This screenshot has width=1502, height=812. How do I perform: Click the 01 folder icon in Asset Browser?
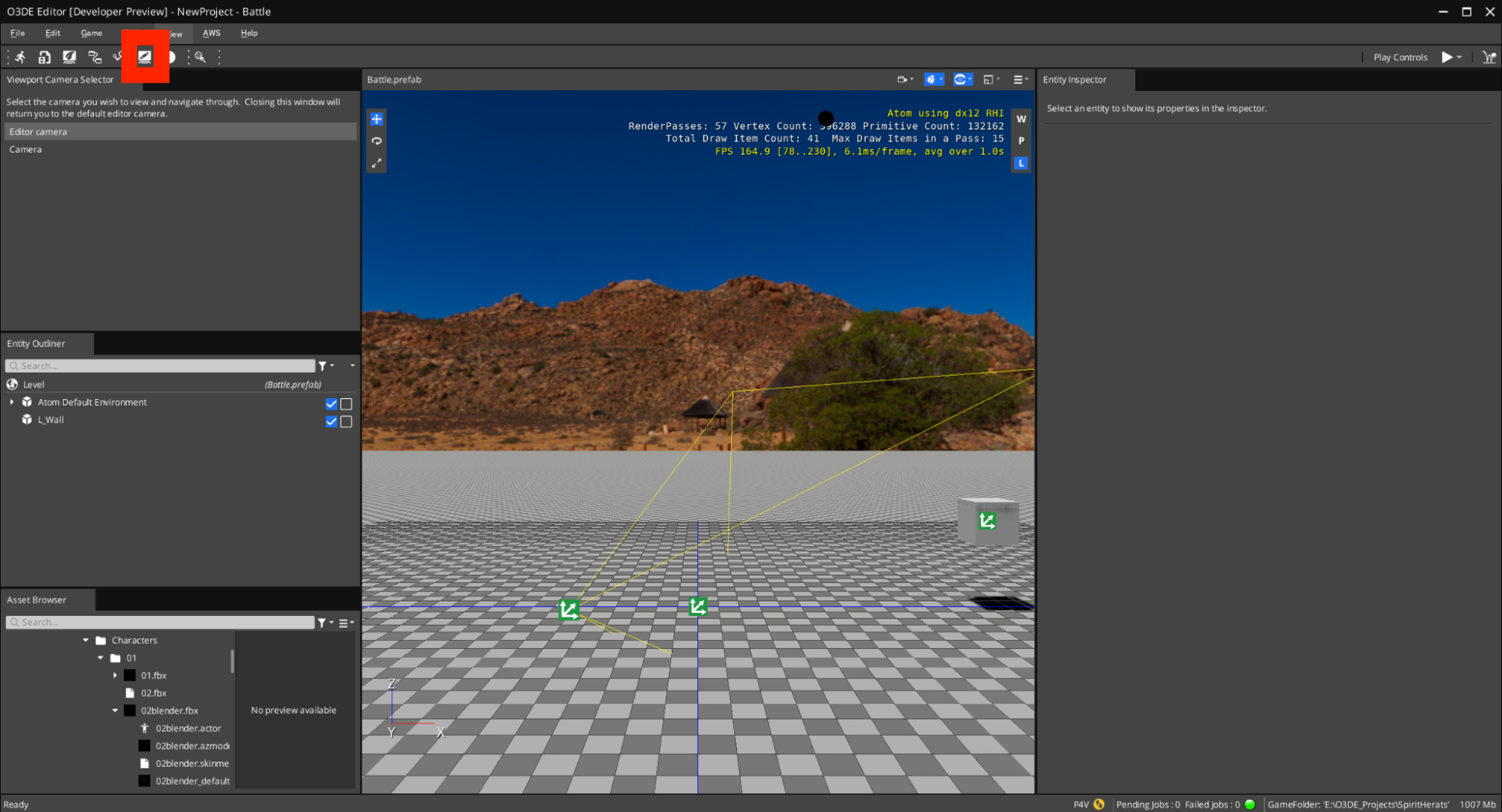click(116, 658)
